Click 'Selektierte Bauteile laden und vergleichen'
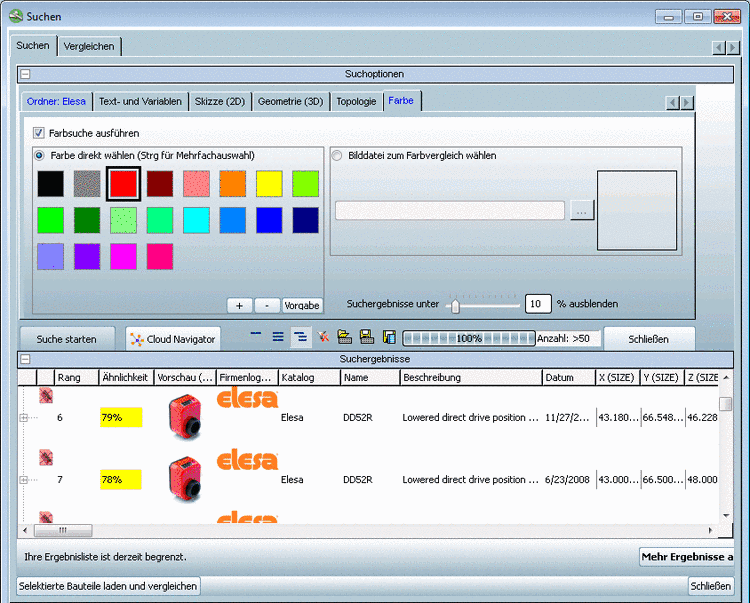 [x=109, y=586]
